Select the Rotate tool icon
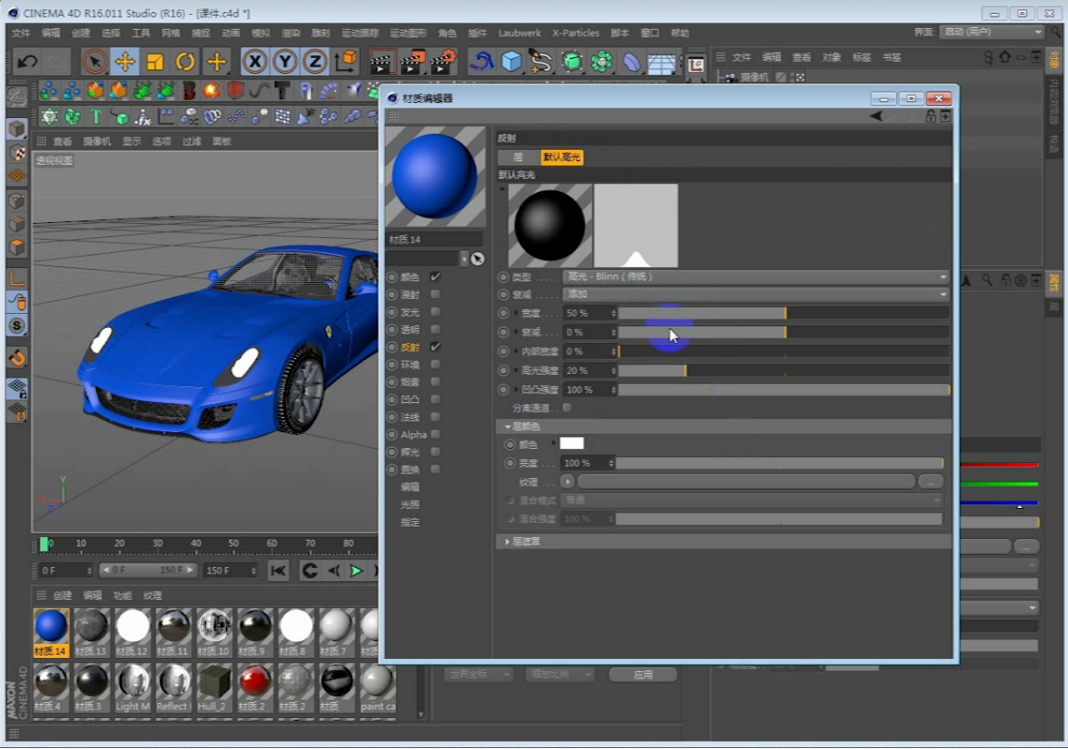 tap(185, 62)
